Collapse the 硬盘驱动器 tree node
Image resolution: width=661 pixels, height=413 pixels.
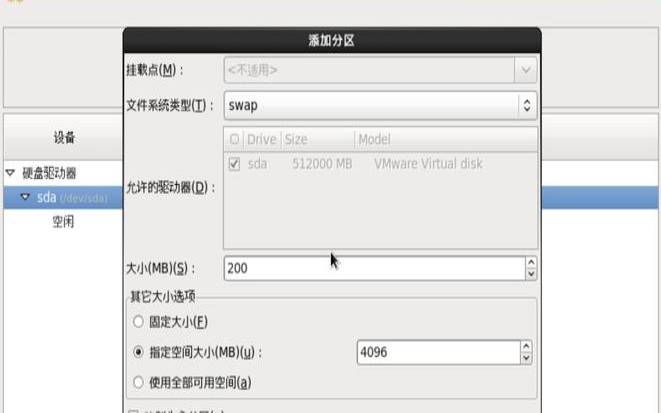[11, 172]
